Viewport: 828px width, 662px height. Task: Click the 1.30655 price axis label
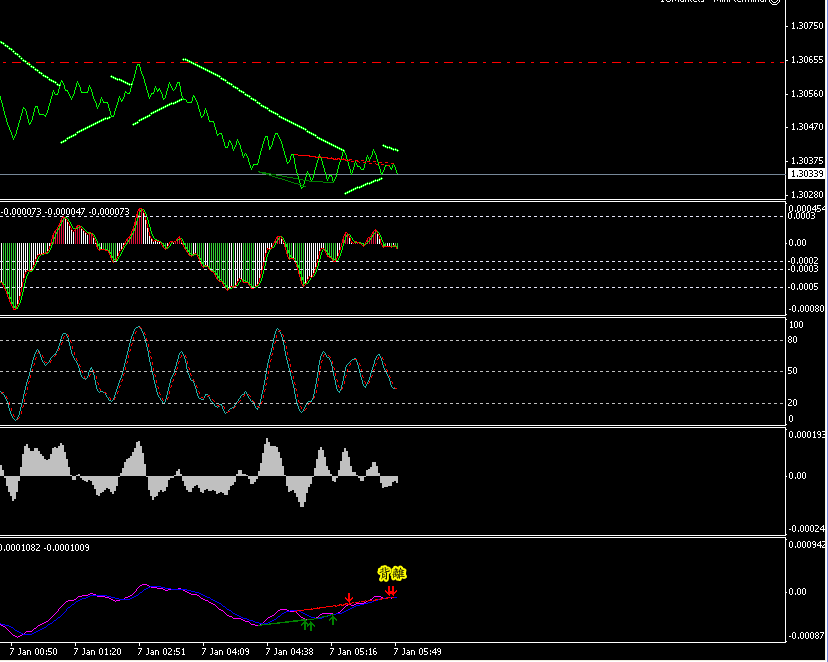coord(807,60)
